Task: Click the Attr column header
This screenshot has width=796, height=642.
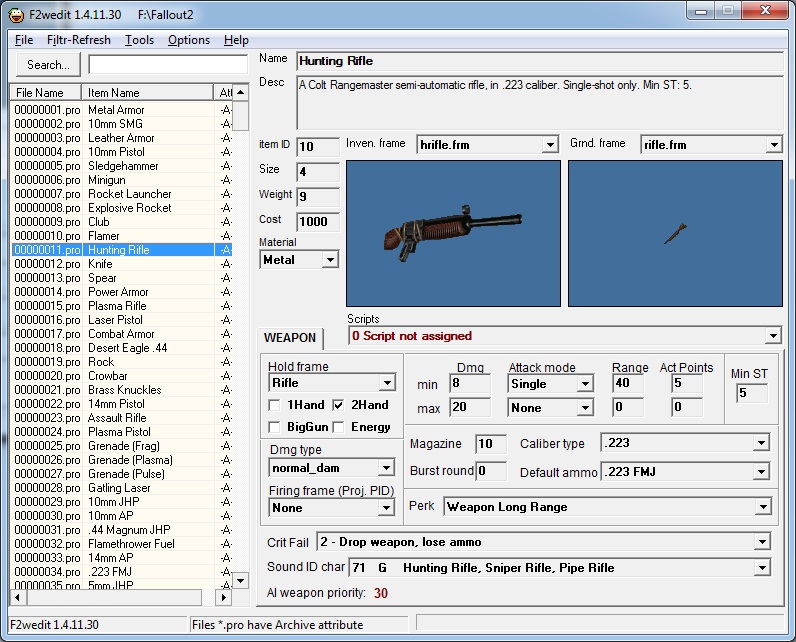Action: pos(224,93)
